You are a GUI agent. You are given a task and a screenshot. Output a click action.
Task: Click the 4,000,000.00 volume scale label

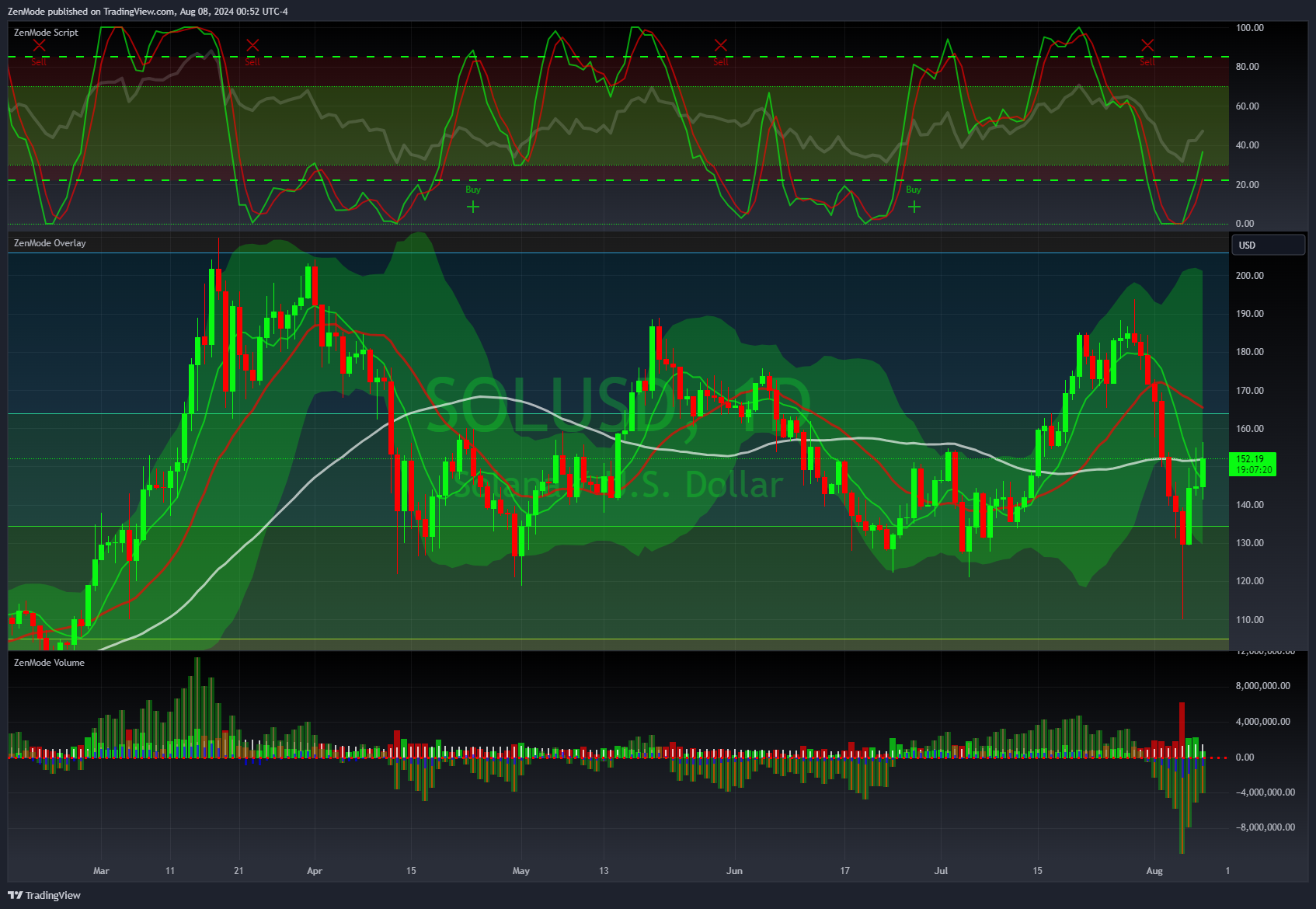click(x=1262, y=722)
